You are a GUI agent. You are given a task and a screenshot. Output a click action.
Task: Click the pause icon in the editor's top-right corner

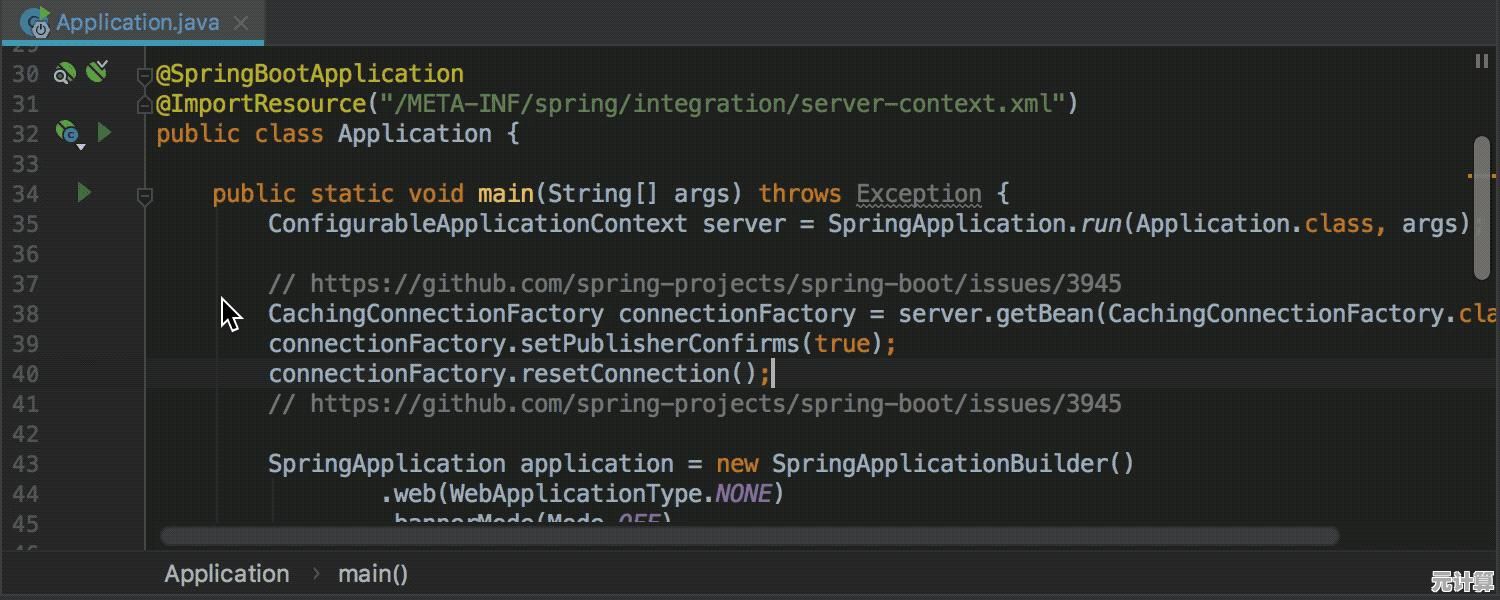click(x=1481, y=62)
